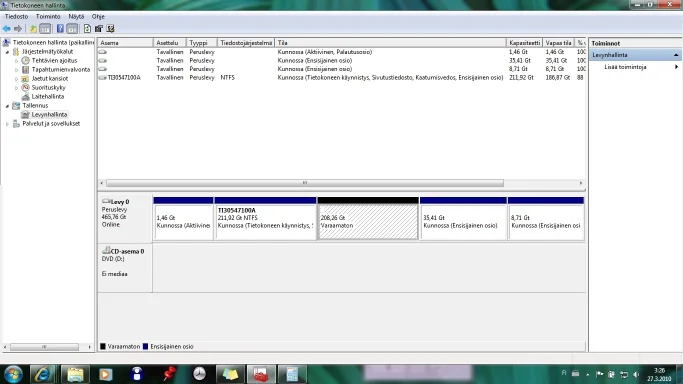Collapse the Järjestelmätyökalut tree node
683x384 pixels.
[x=7, y=52]
